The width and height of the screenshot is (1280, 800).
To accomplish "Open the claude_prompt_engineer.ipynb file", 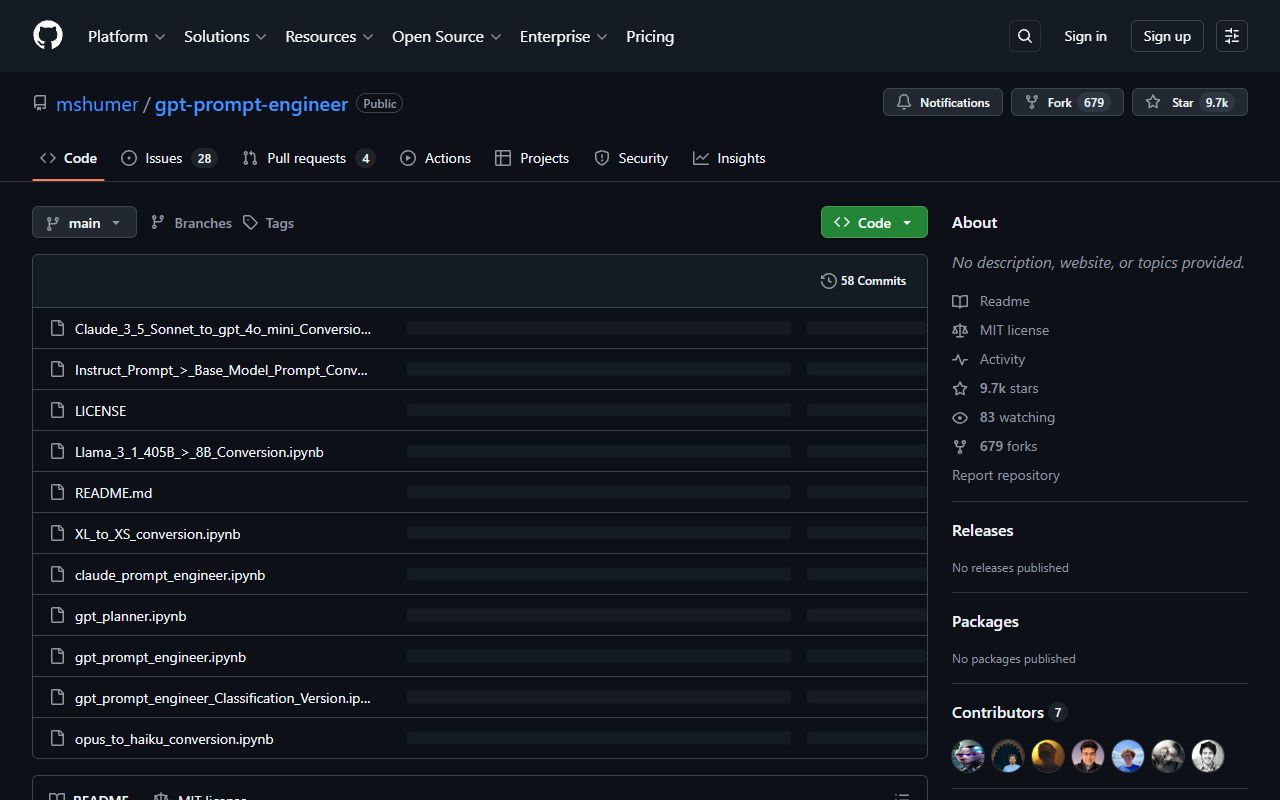I will (170, 575).
